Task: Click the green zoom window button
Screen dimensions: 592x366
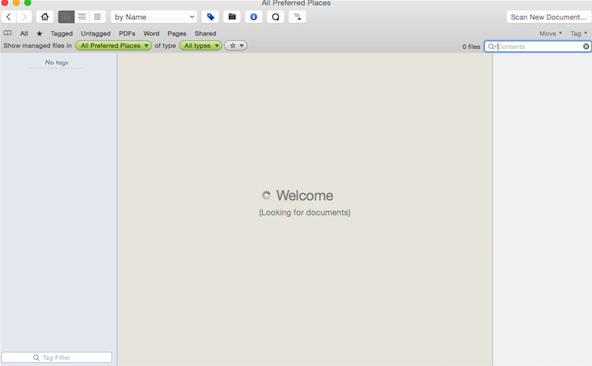Action: click(28, 2)
